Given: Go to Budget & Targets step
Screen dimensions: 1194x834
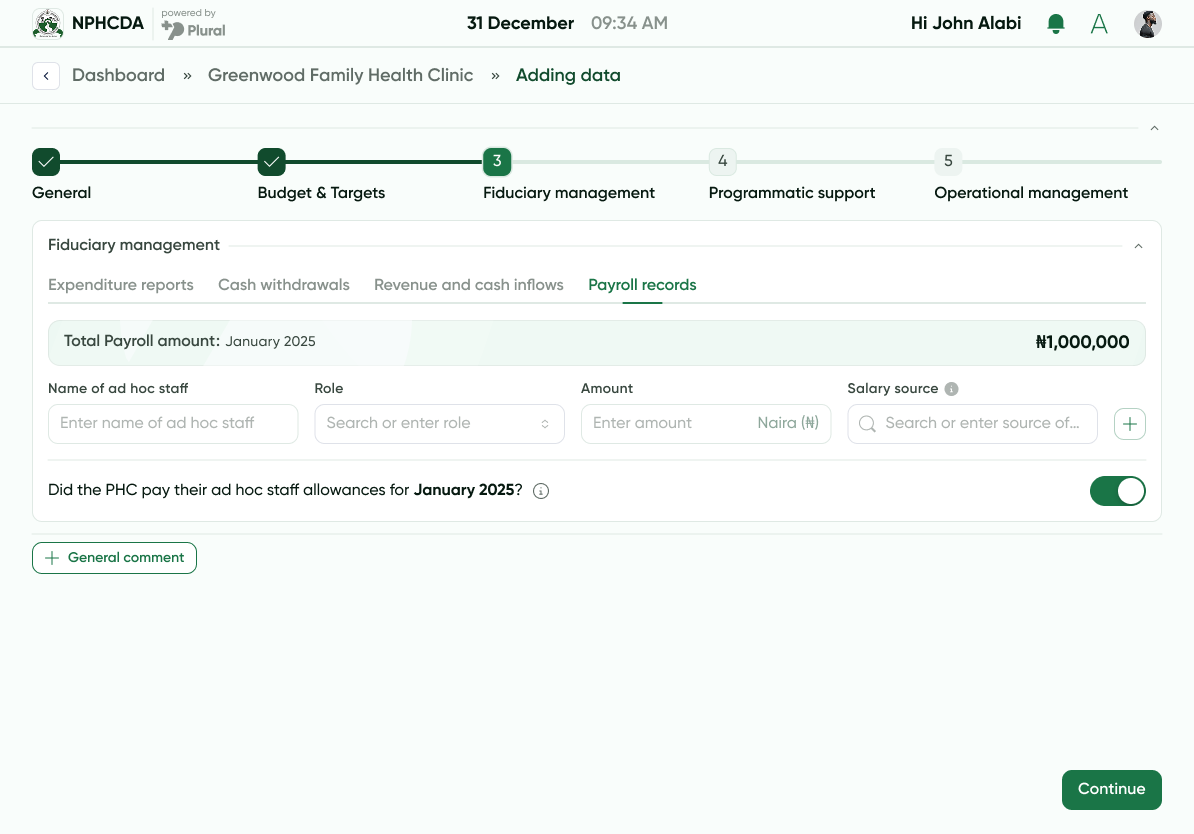Looking at the screenshot, I should (x=272, y=161).
